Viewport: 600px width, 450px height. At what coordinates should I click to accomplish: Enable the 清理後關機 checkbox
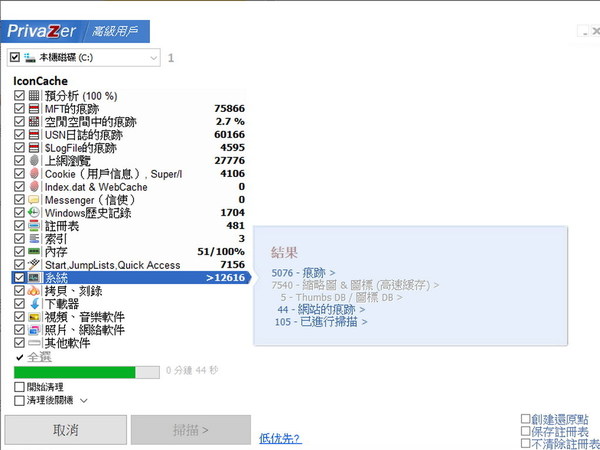[x=19, y=401]
